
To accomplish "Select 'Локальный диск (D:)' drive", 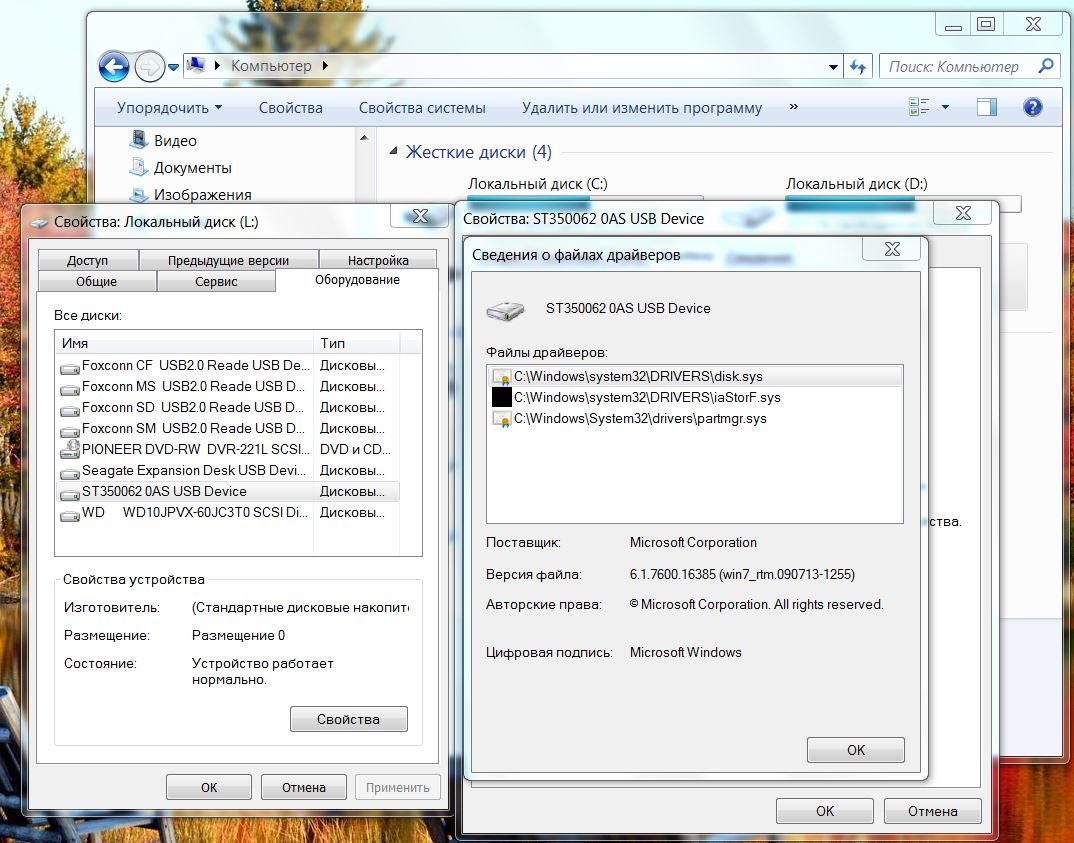I will click(x=856, y=184).
